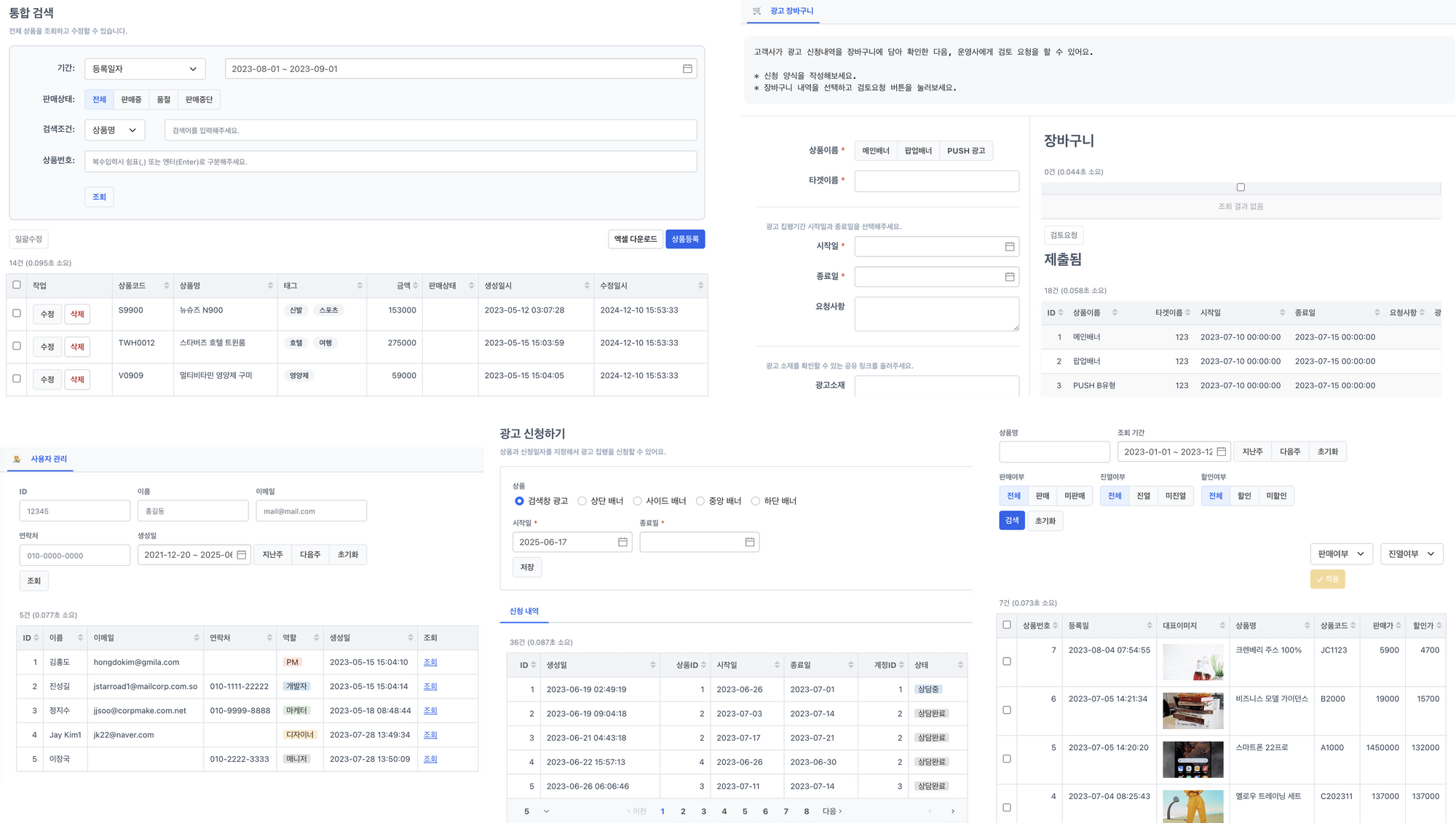Click the 타겟이름 input field
This screenshot has height=823, width=1456.
(936, 181)
